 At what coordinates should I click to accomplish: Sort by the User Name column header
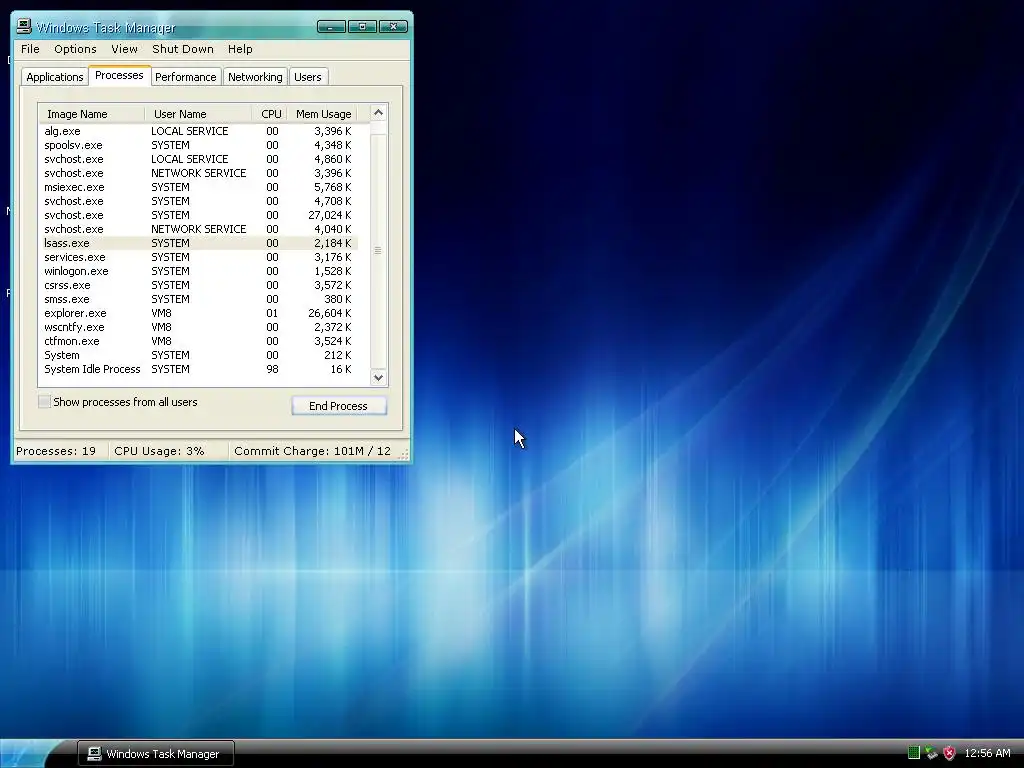(198, 114)
